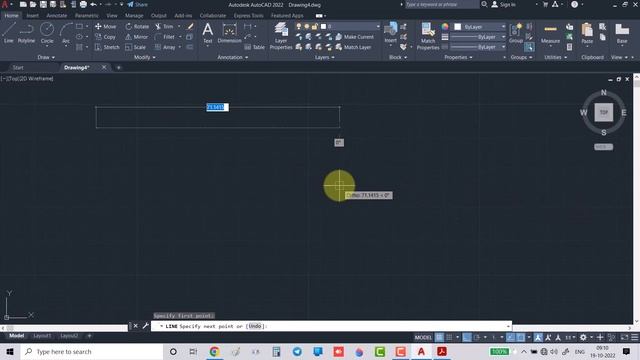640x360 pixels.
Task: Select the Dimension tool
Action: coord(229,33)
